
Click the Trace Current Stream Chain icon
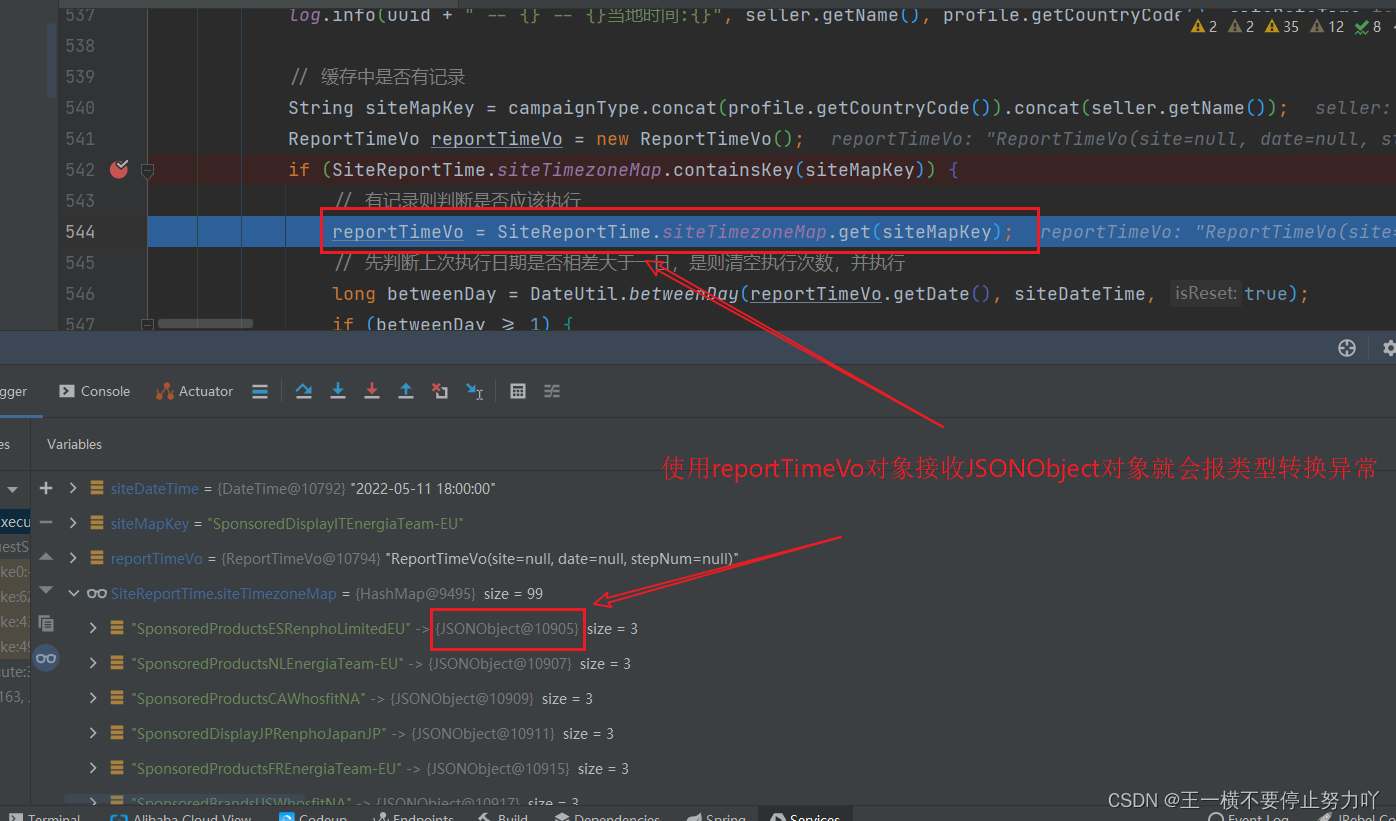[552, 391]
